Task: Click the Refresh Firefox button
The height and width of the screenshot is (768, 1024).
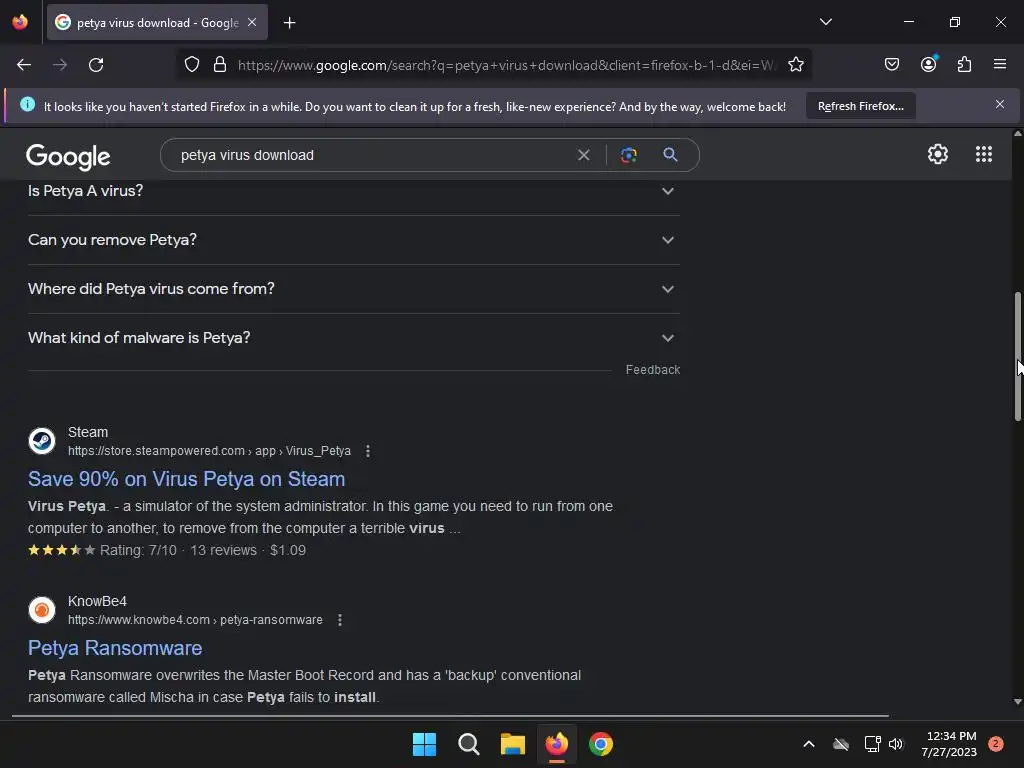Action: click(861, 106)
